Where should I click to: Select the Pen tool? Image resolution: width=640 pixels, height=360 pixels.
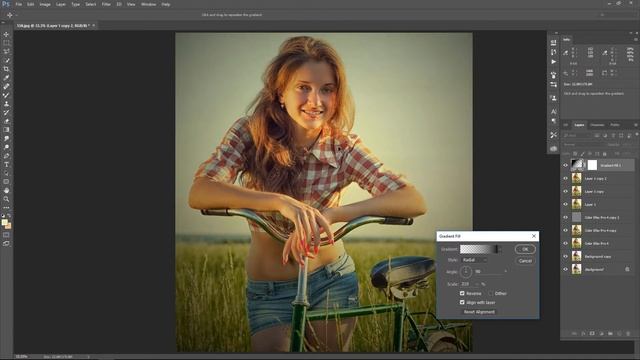coord(6,156)
